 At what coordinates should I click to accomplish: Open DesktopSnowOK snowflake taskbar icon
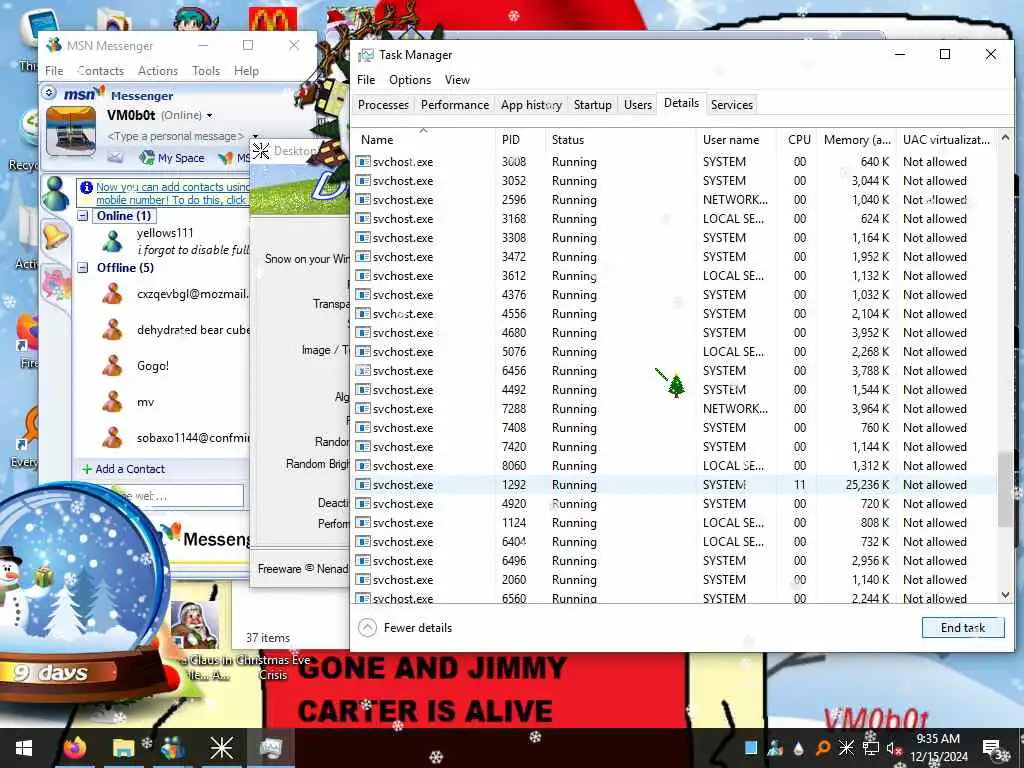(x=221, y=748)
